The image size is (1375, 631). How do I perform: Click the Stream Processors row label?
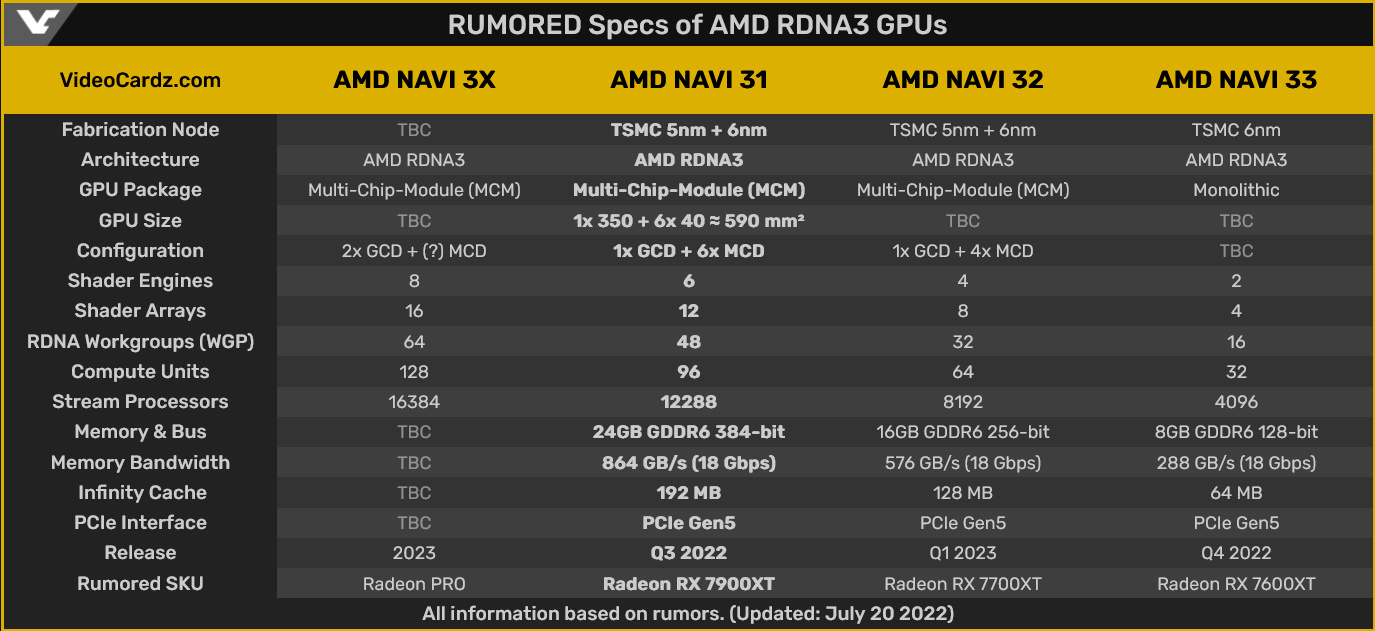pyautogui.click(x=140, y=402)
